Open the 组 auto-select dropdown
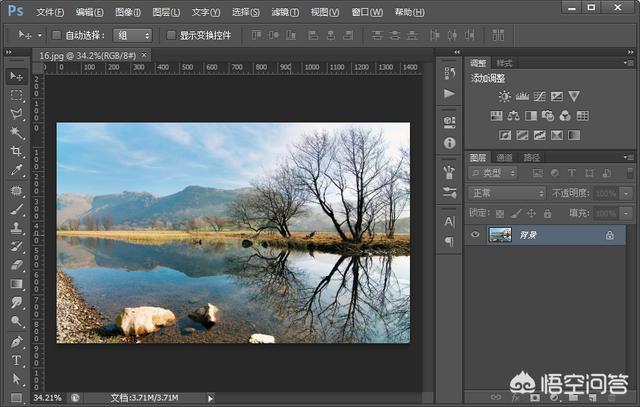The image size is (640, 407). pyautogui.click(x=133, y=35)
